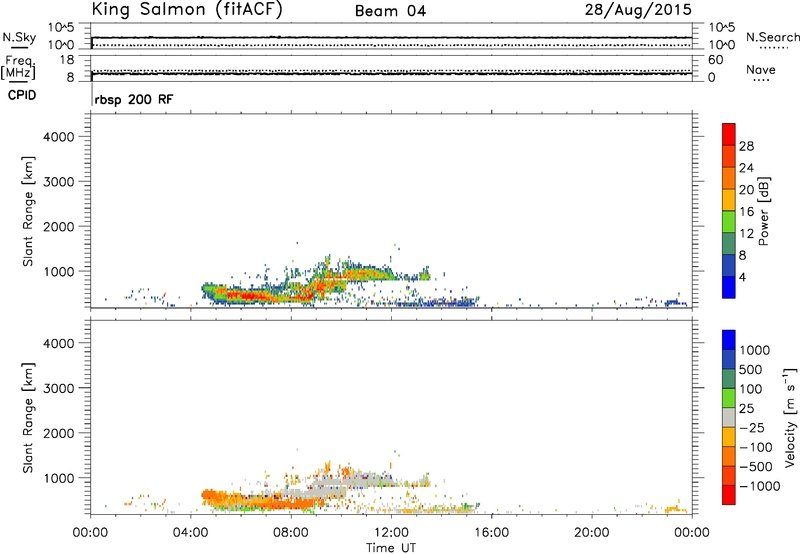Click the Velocity [m s-1] colorbar label
This screenshot has height=554, width=800.
tap(790, 417)
